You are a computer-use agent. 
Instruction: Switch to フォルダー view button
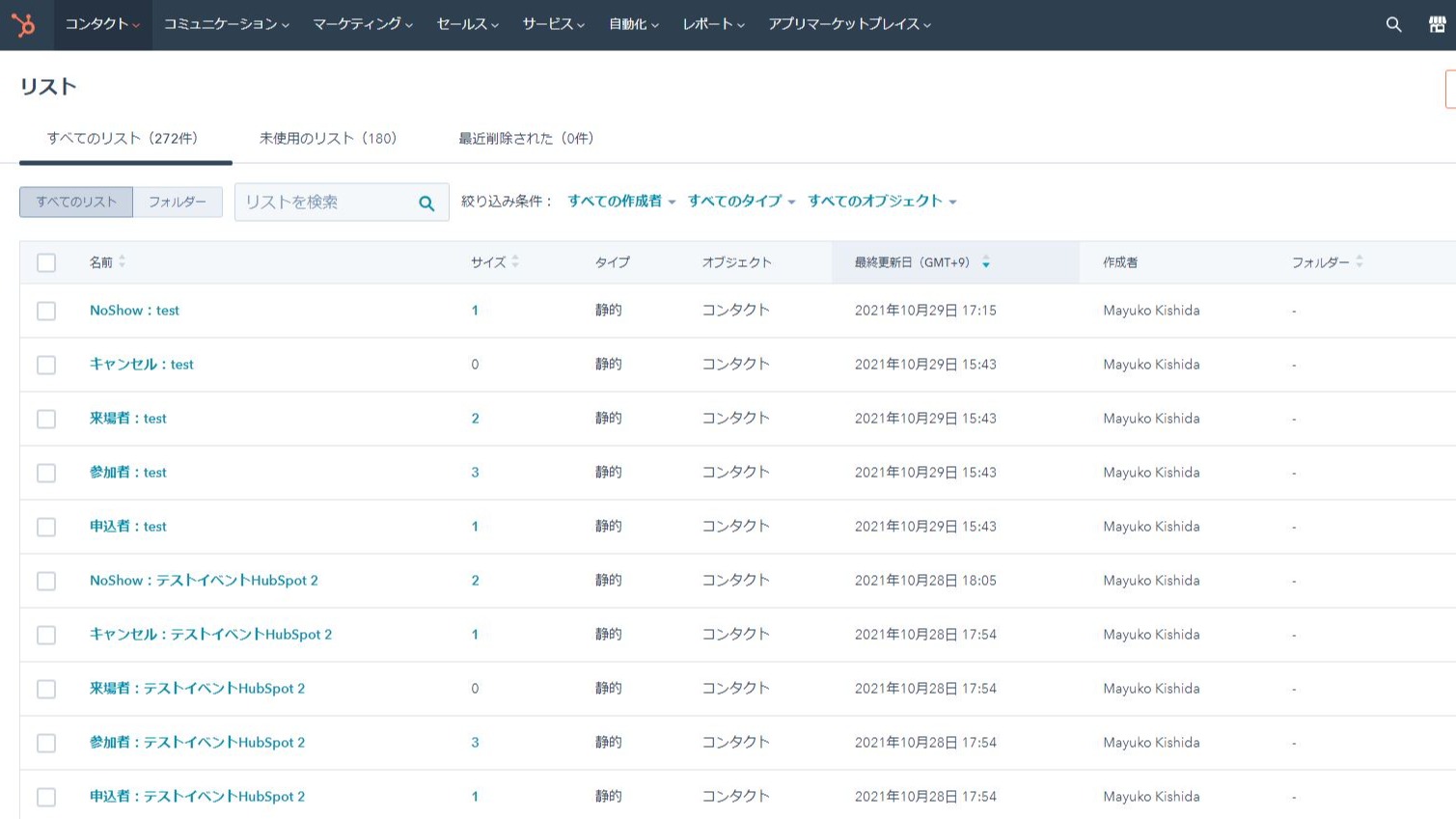(178, 202)
